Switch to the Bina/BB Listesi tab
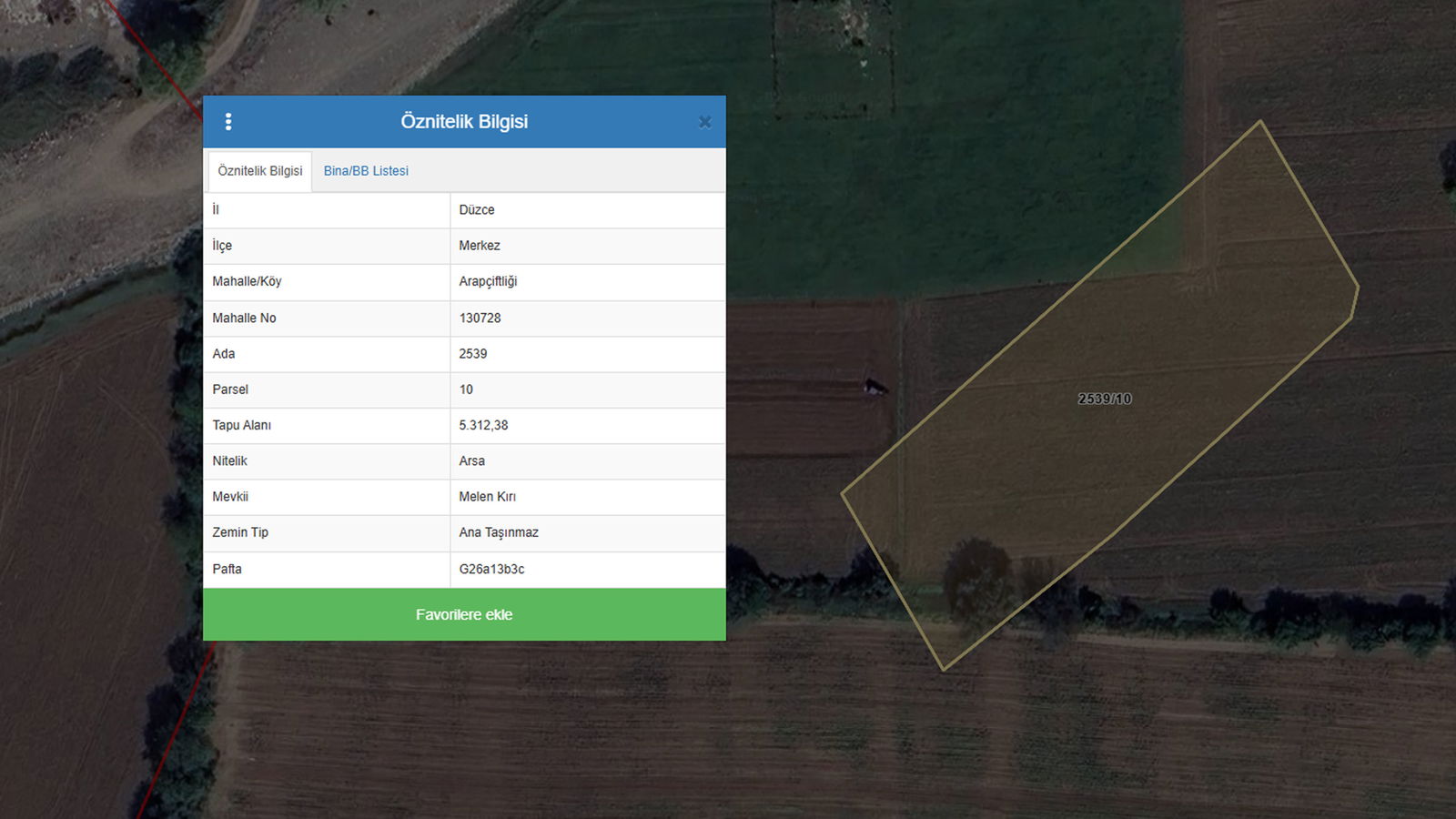The width and height of the screenshot is (1456, 819). (366, 171)
